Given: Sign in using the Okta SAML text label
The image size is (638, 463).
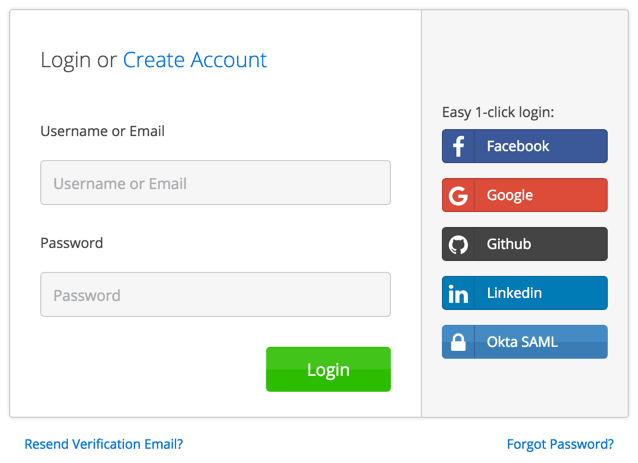Looking at the screenshot, I should coord(522,342).
